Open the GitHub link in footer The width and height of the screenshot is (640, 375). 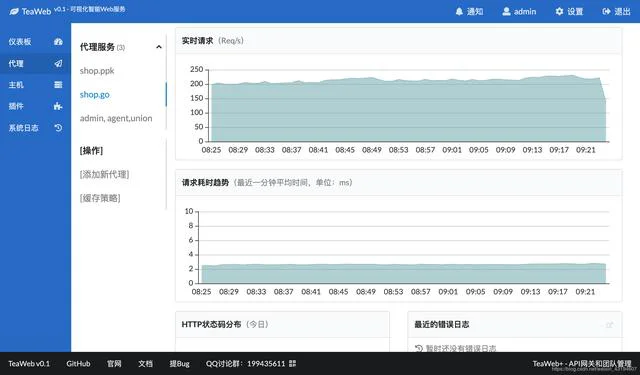(78, 364)
